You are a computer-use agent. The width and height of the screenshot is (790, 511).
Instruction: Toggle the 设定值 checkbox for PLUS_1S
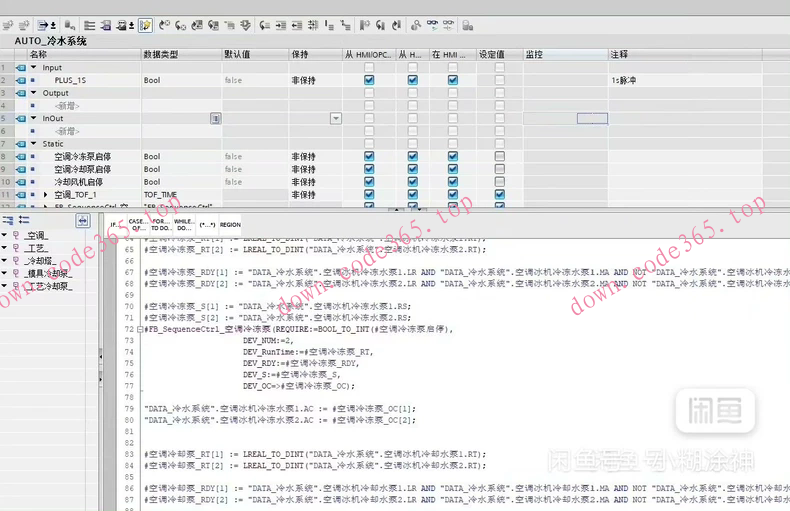tap(499, 80)
